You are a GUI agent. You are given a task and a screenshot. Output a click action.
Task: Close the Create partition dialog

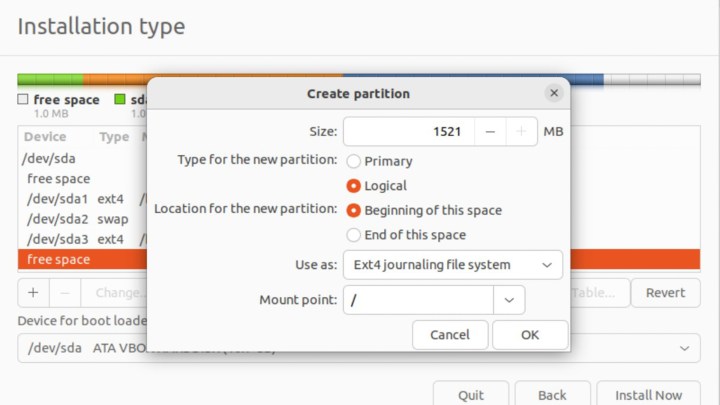pos(553,93)
